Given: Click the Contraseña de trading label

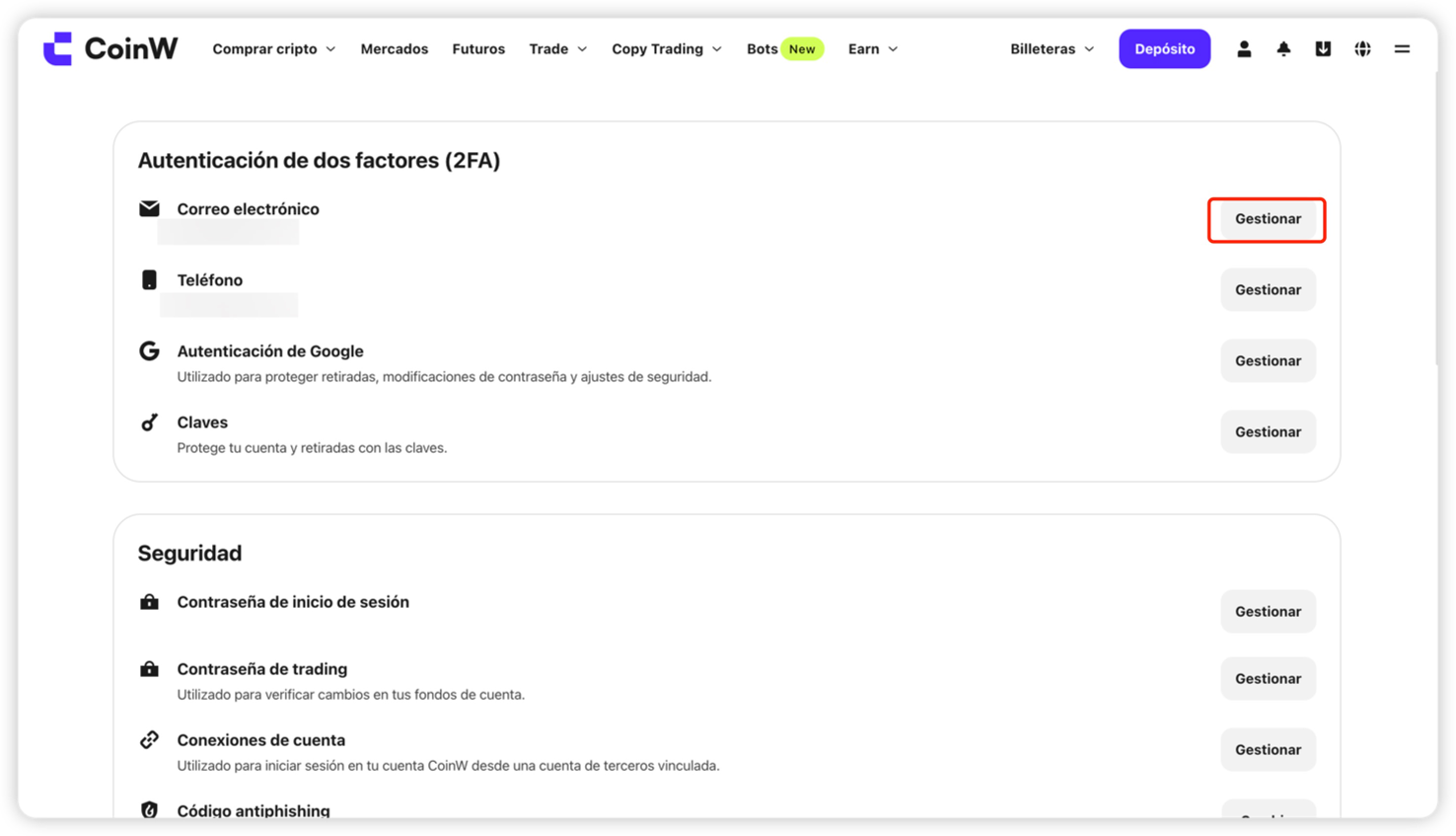Looking at the screenshot, I should (262, 668).
